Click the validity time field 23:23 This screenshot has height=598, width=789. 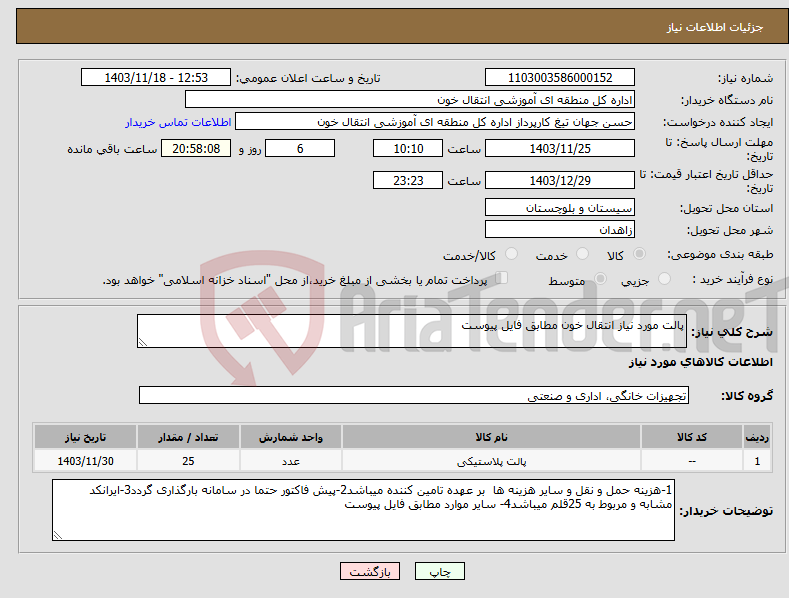[408, 180]
